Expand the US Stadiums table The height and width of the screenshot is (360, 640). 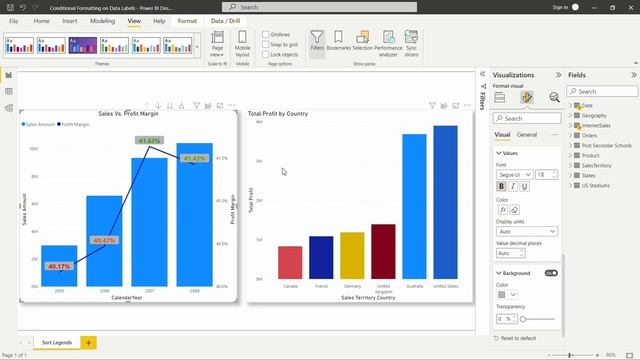(570, 185)
